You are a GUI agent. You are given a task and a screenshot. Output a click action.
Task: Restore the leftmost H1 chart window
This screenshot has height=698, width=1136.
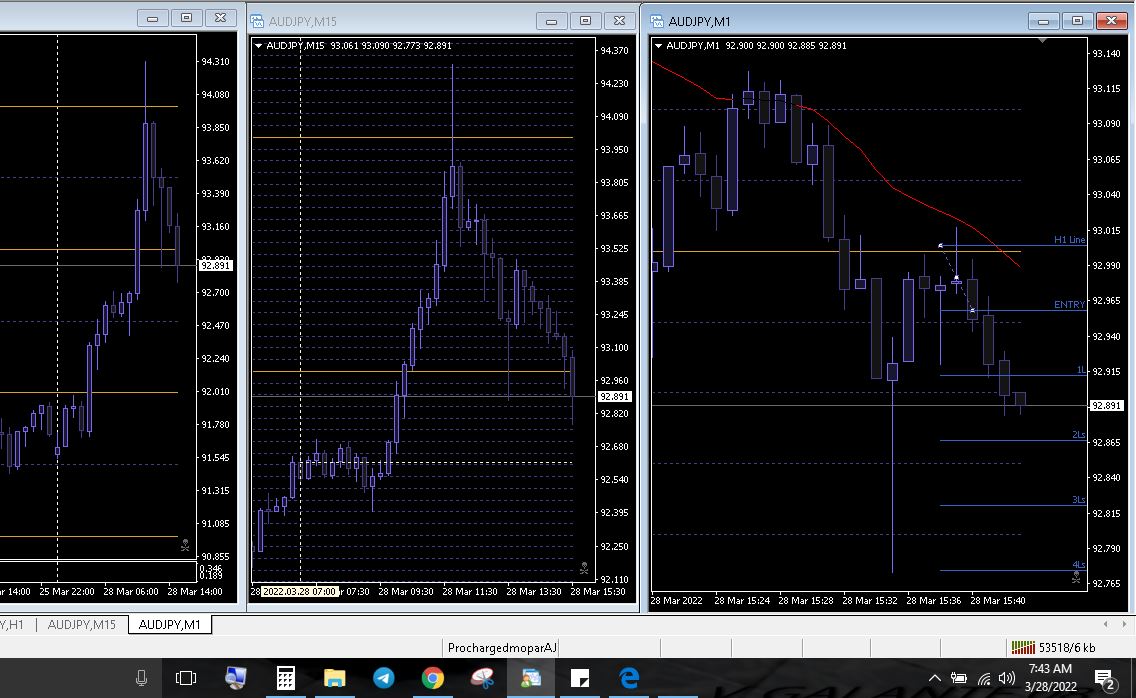186,18
